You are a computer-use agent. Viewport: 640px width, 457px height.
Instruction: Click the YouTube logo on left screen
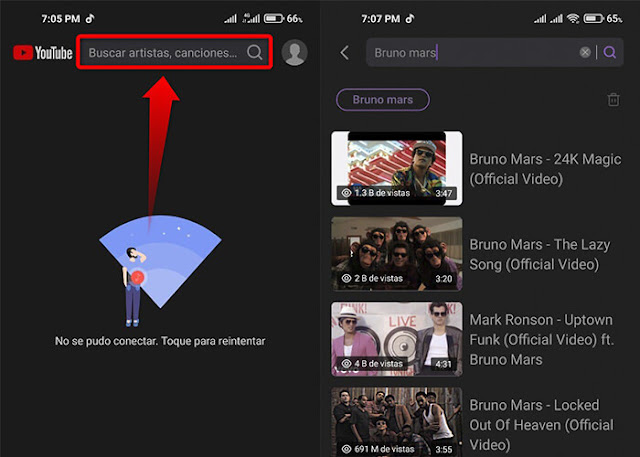click(x=43, y=53)
